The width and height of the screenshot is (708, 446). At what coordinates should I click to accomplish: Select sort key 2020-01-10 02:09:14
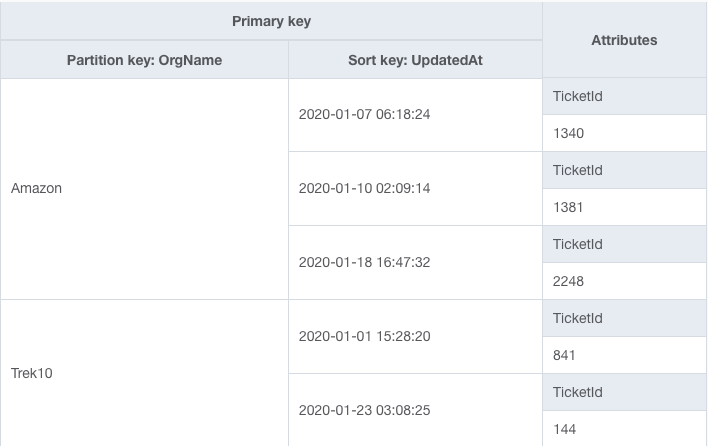pos(364,188)
